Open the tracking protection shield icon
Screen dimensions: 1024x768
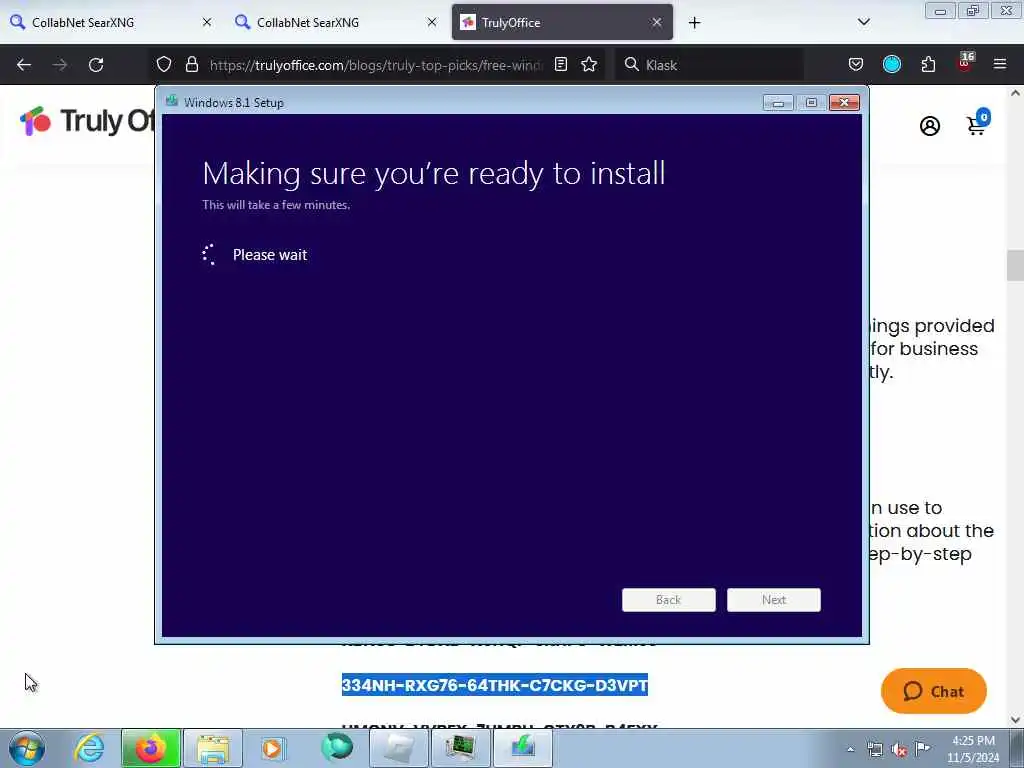pyautogui.click(x=164, y=65)
